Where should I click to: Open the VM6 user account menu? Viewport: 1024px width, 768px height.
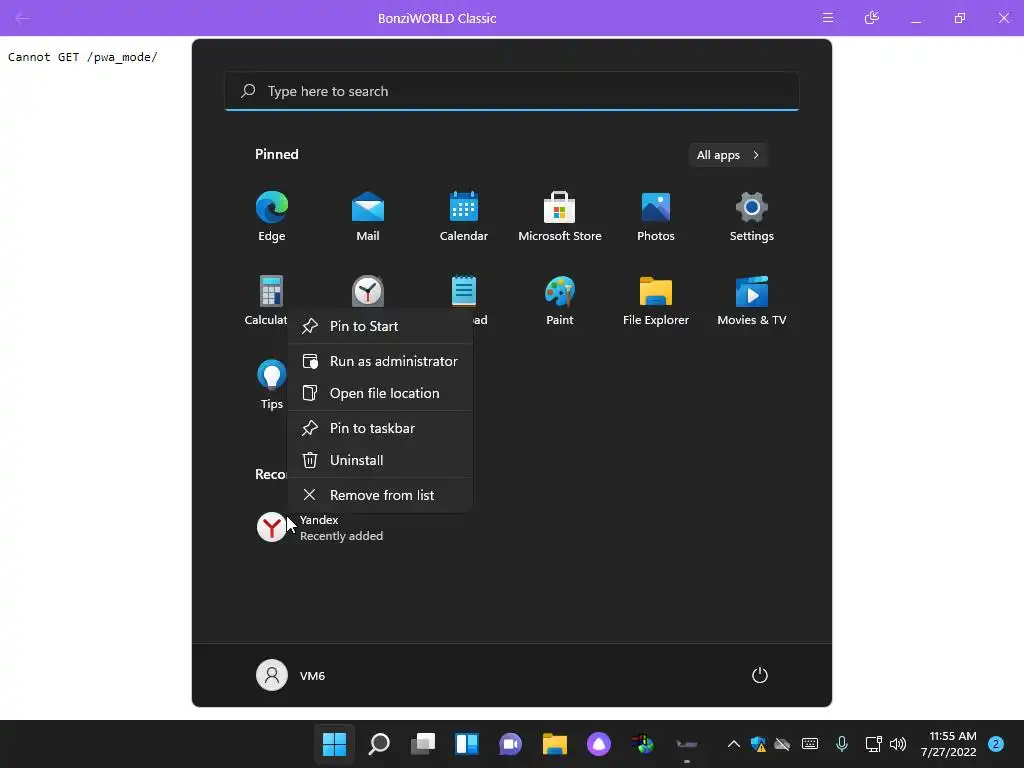(x=291, y=675)
